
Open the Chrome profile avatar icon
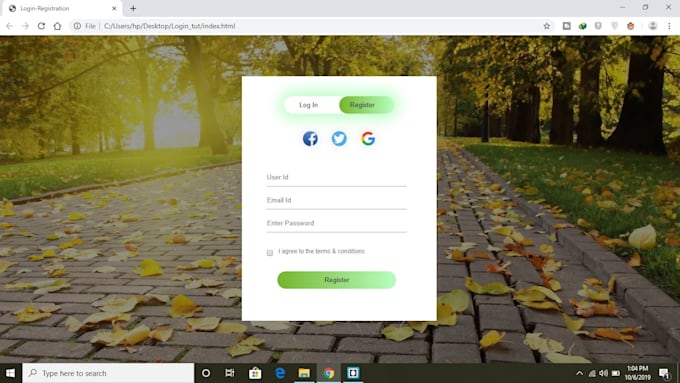(653, 26)
